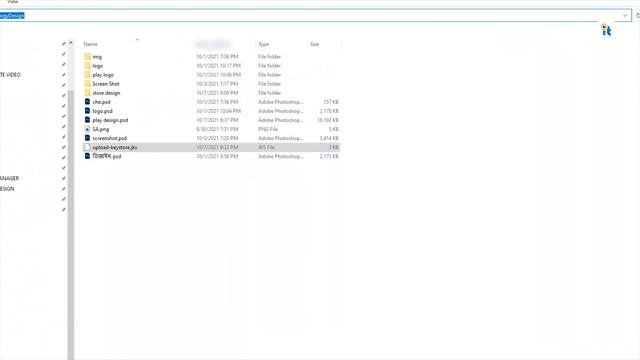Click the pin icon next to ESIGN
Viewport: 640px width, 360px height.
pyautogui.click(x=64, y=189)
